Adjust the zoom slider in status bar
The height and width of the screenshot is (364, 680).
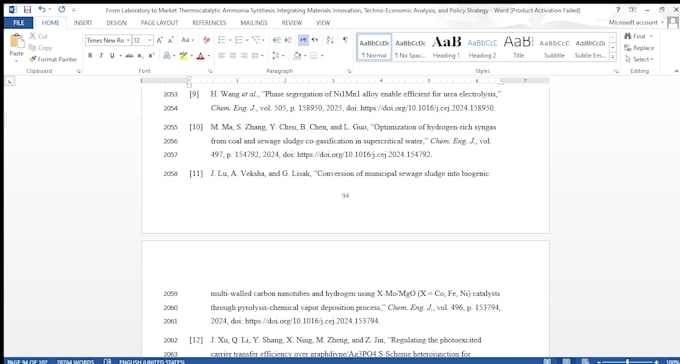pyautogui.click(x=628, y=361)
